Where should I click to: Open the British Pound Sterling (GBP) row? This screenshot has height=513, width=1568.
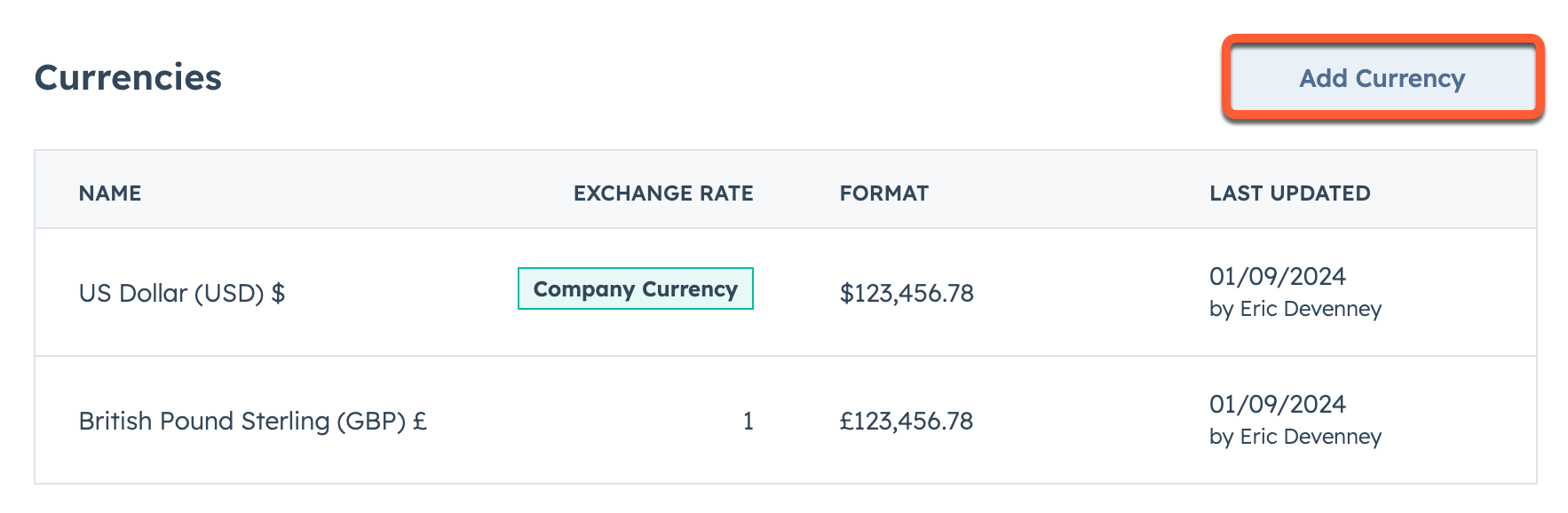click(x=786, y=421)
